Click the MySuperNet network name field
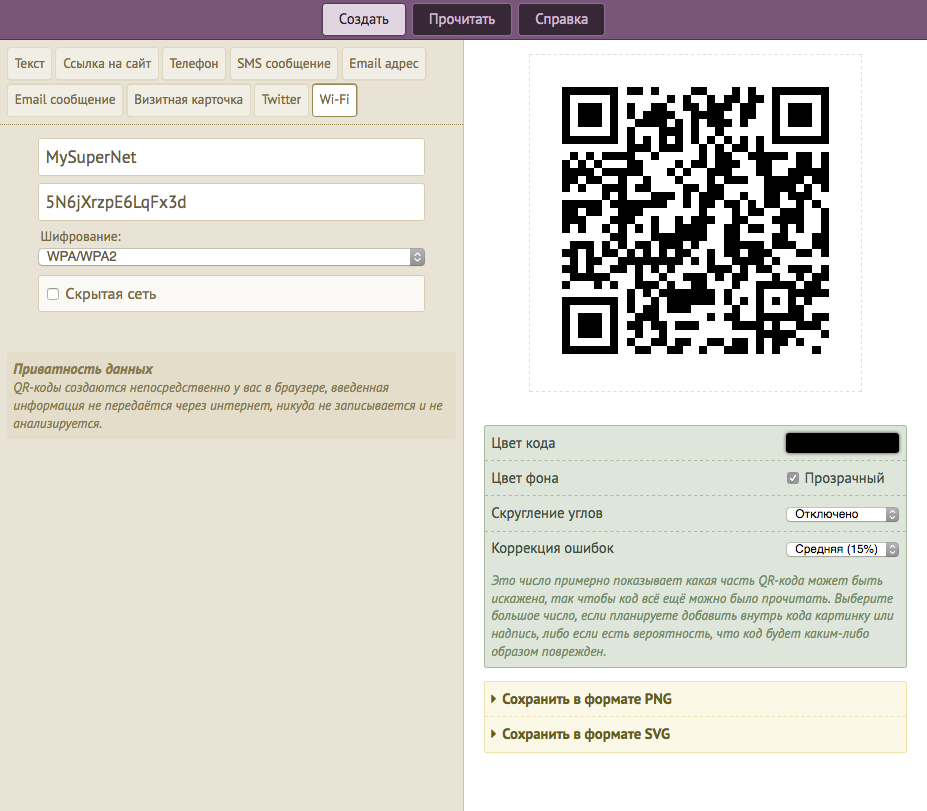This screenshot has height=811, width=927. point(231,157)
